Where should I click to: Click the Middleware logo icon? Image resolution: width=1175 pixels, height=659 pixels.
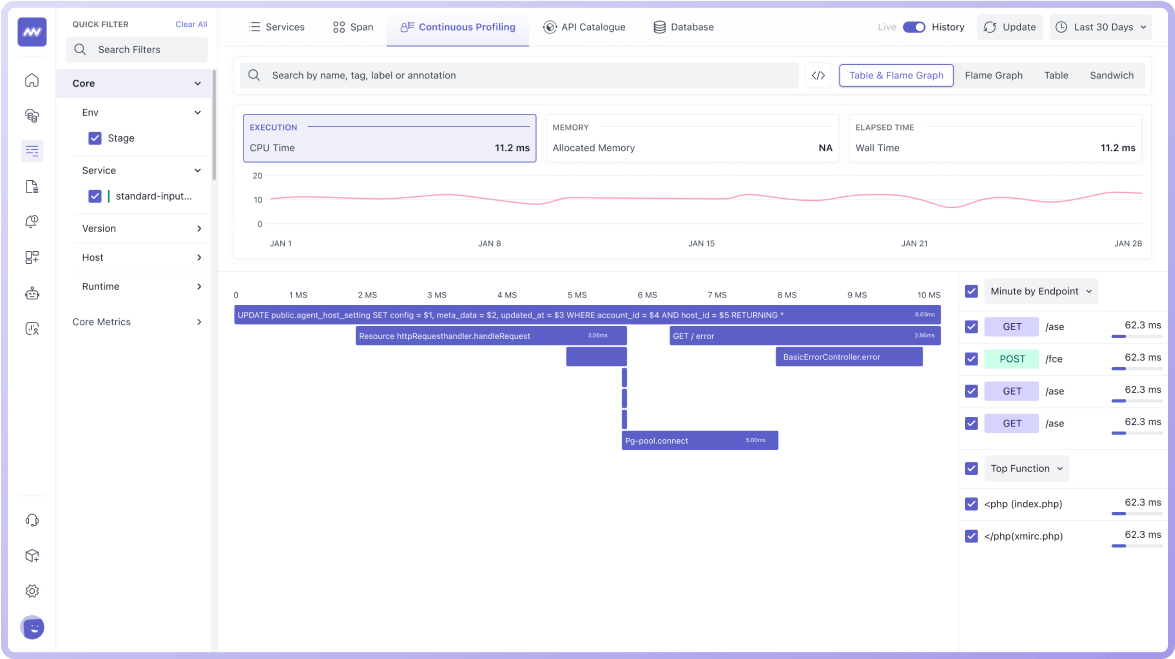pos(32,32)
